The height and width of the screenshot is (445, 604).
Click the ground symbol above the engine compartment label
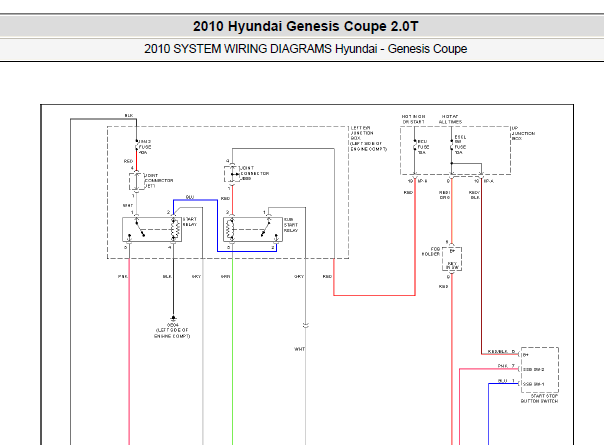pyautogui.click(x=173, y=318)
